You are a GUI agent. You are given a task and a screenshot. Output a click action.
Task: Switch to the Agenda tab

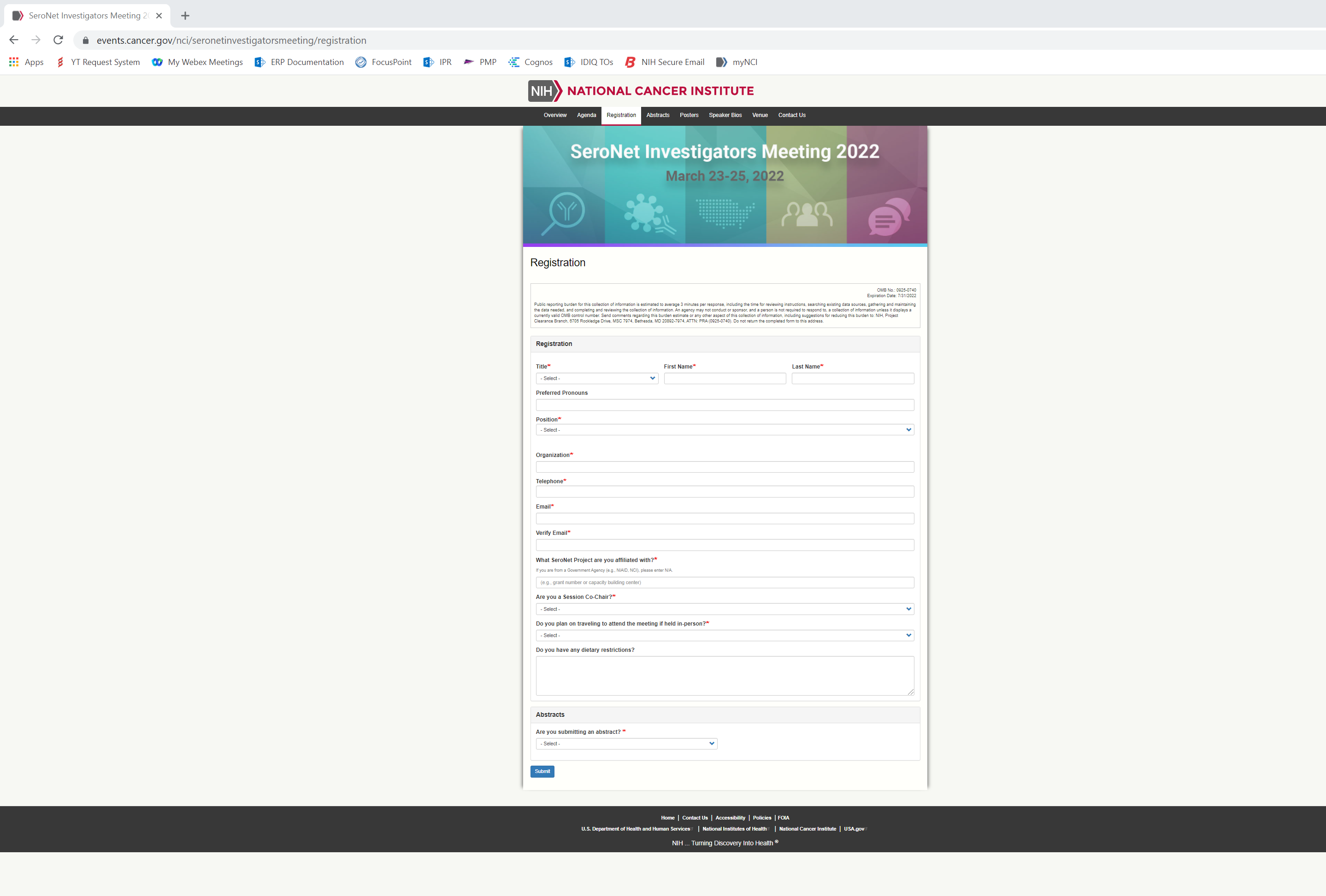click(586, 115)
